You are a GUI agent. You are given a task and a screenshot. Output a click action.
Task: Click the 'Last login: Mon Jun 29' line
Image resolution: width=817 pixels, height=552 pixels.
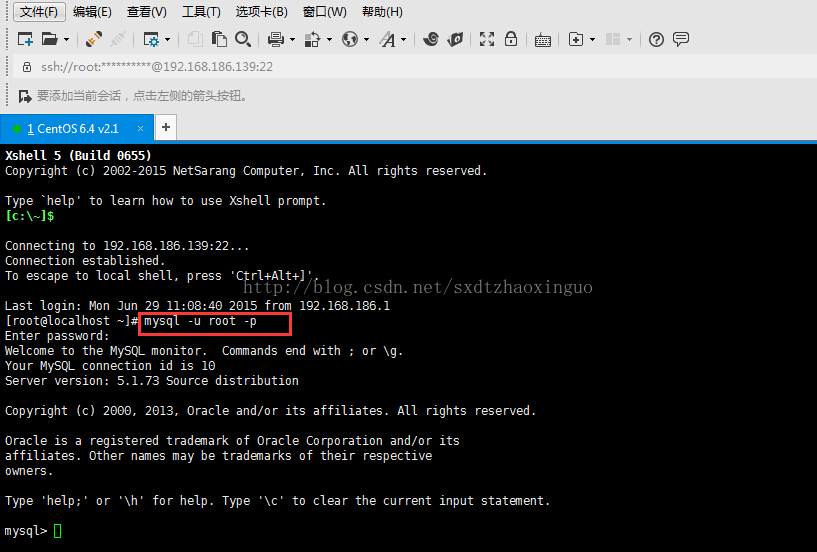point(197,305)
